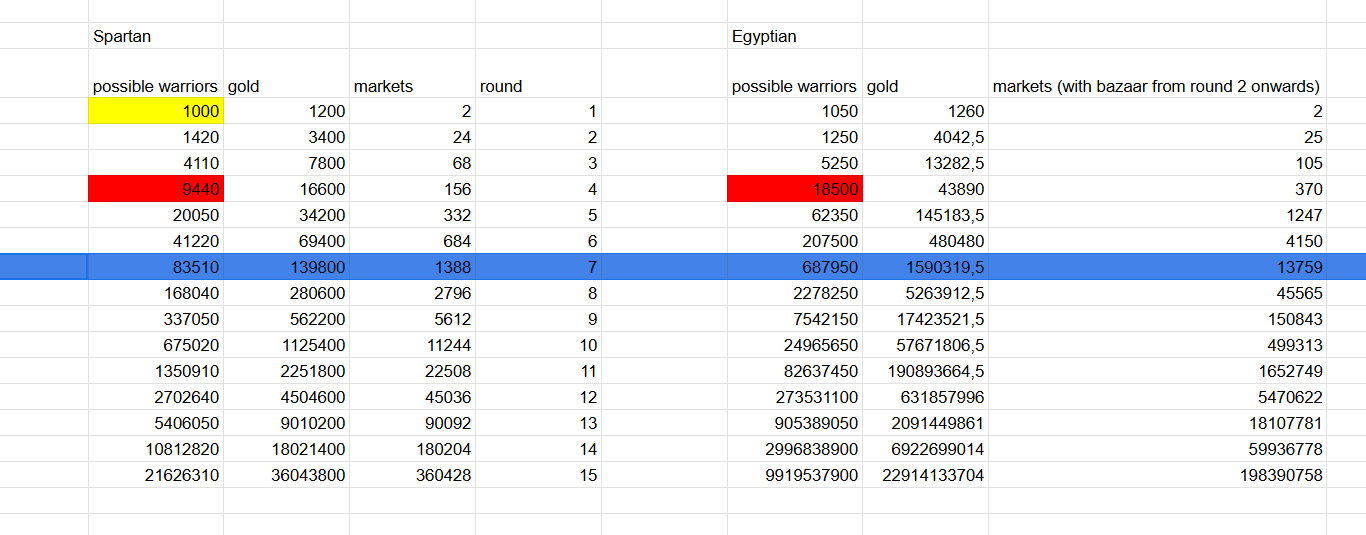The width and height of the screenshot is (1366, 535).
Task: Select the red Egyptian cell 18500
Action: pyautogui.click(x=794, y=189)
